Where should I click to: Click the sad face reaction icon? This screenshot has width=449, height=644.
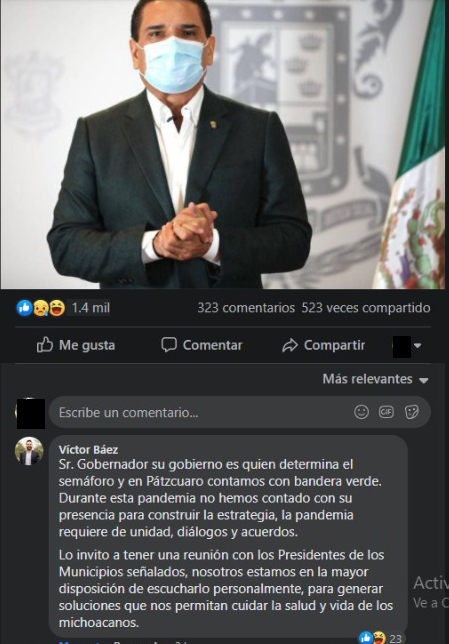(x=41, y=308)
